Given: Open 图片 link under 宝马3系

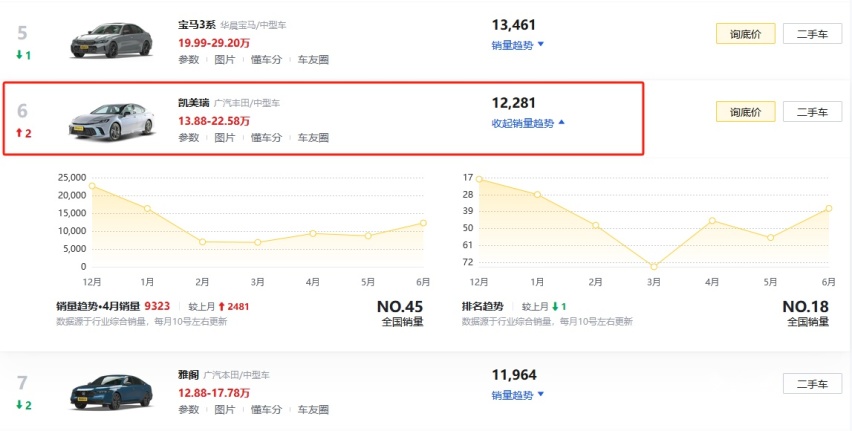Looking at the screenshot, I should click(224, 60).
